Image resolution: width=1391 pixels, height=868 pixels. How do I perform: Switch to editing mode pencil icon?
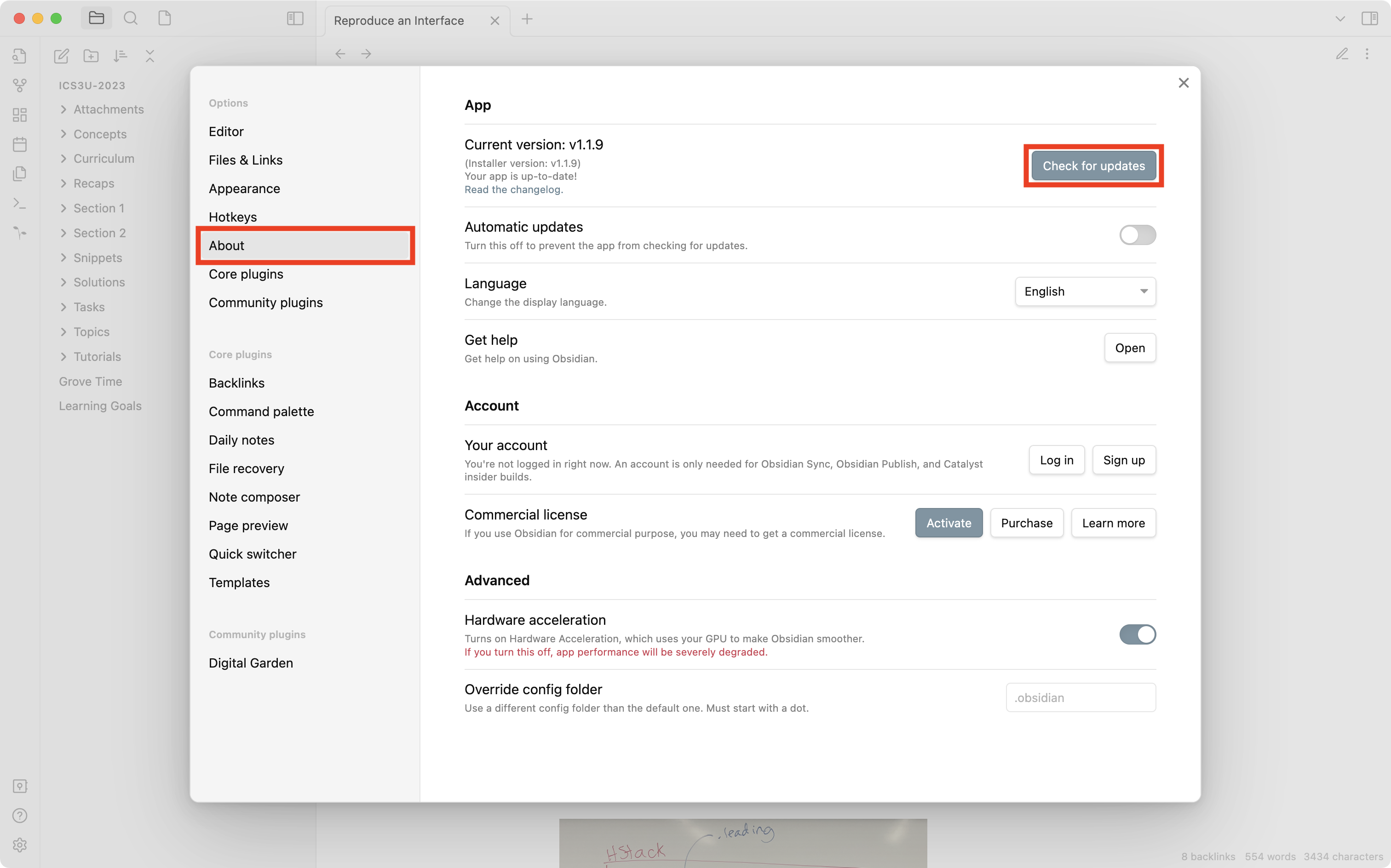(x=1342, y=54)
